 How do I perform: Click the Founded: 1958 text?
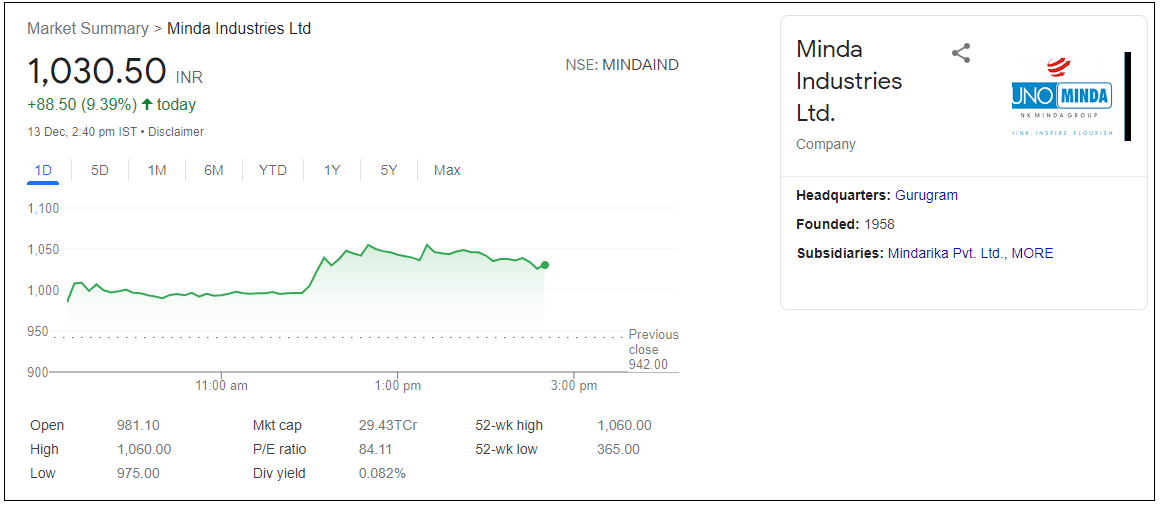pos(846,224)
